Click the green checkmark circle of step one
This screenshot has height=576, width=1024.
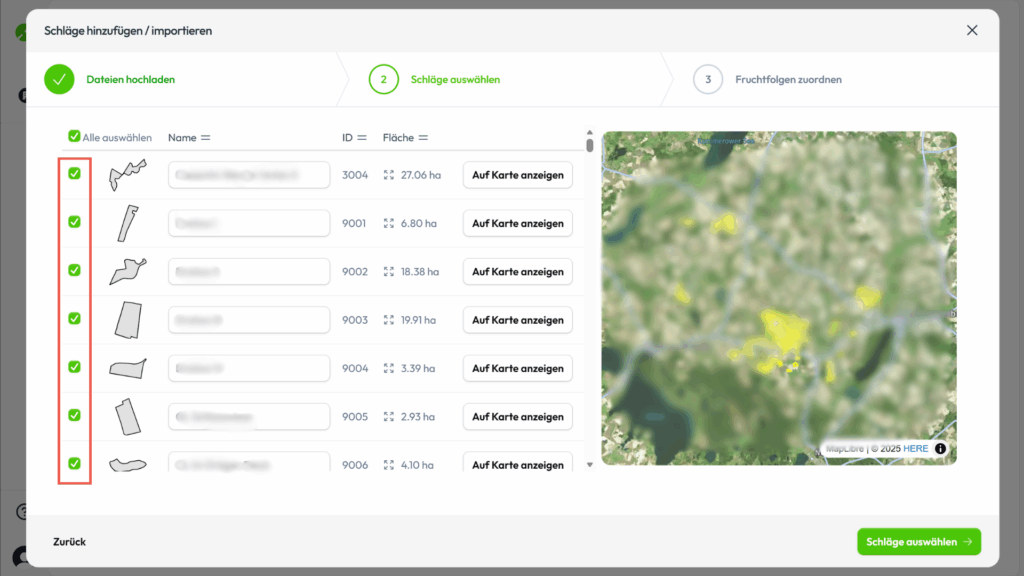59,79
